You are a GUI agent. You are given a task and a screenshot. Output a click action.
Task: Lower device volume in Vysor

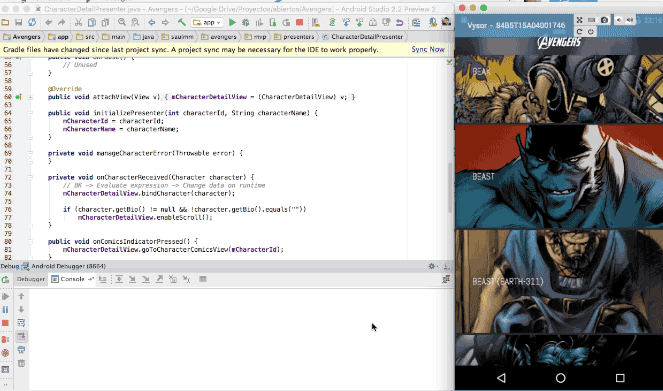pos(619,20)
